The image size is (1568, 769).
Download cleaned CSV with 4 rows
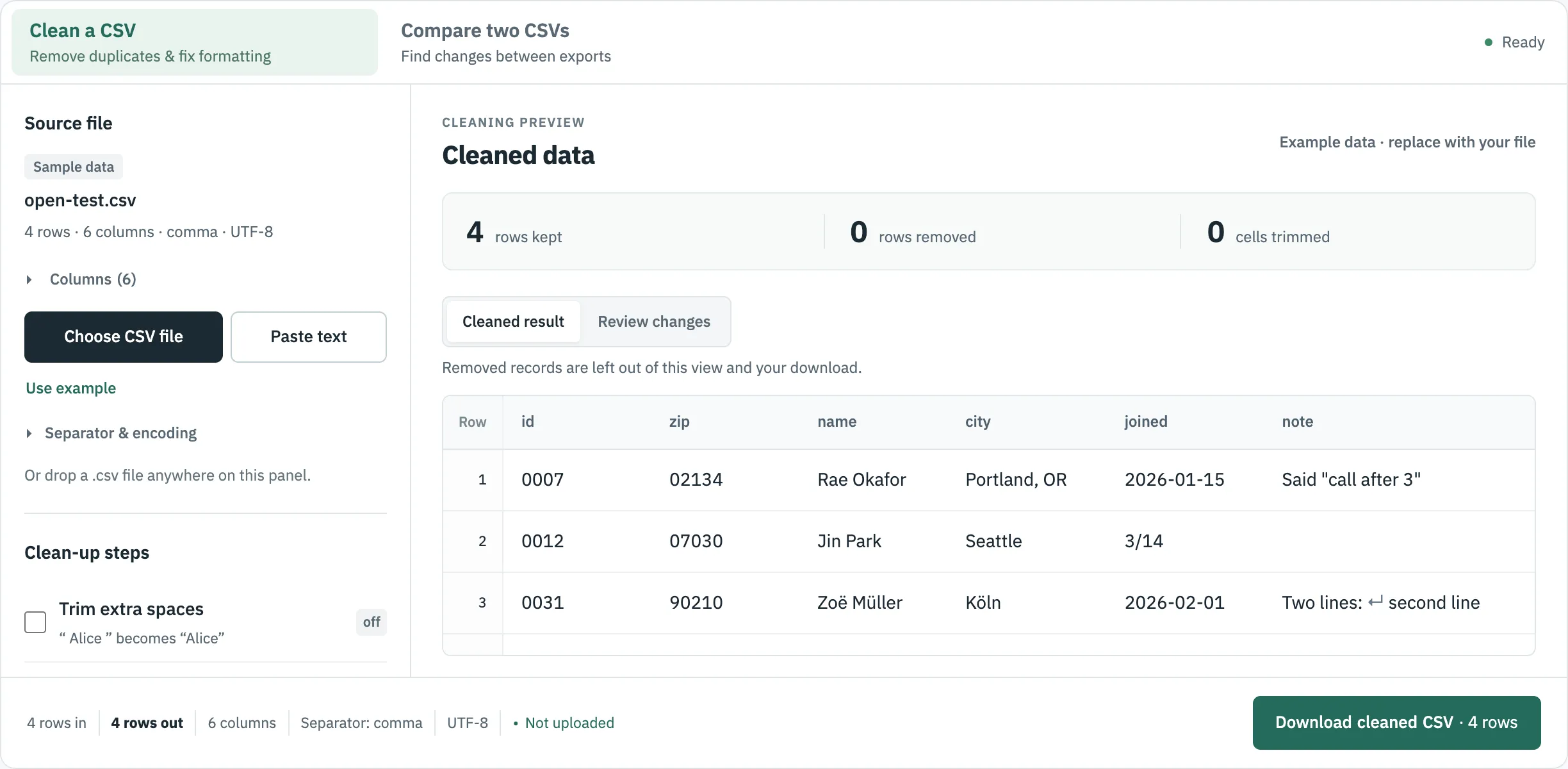[1396, 723]
